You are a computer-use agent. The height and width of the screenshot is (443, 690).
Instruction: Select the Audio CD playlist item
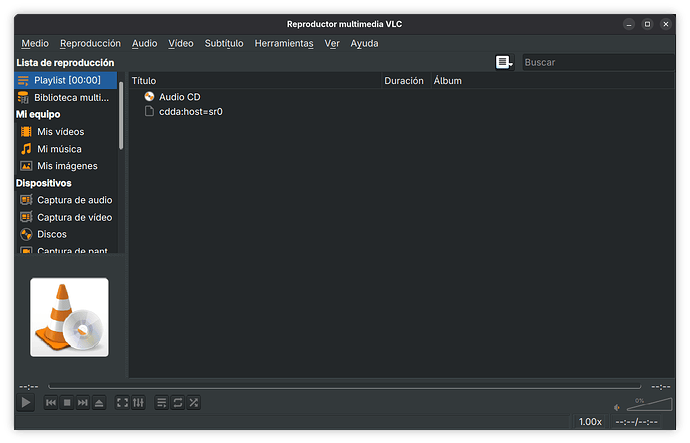(x=180, y=97)
